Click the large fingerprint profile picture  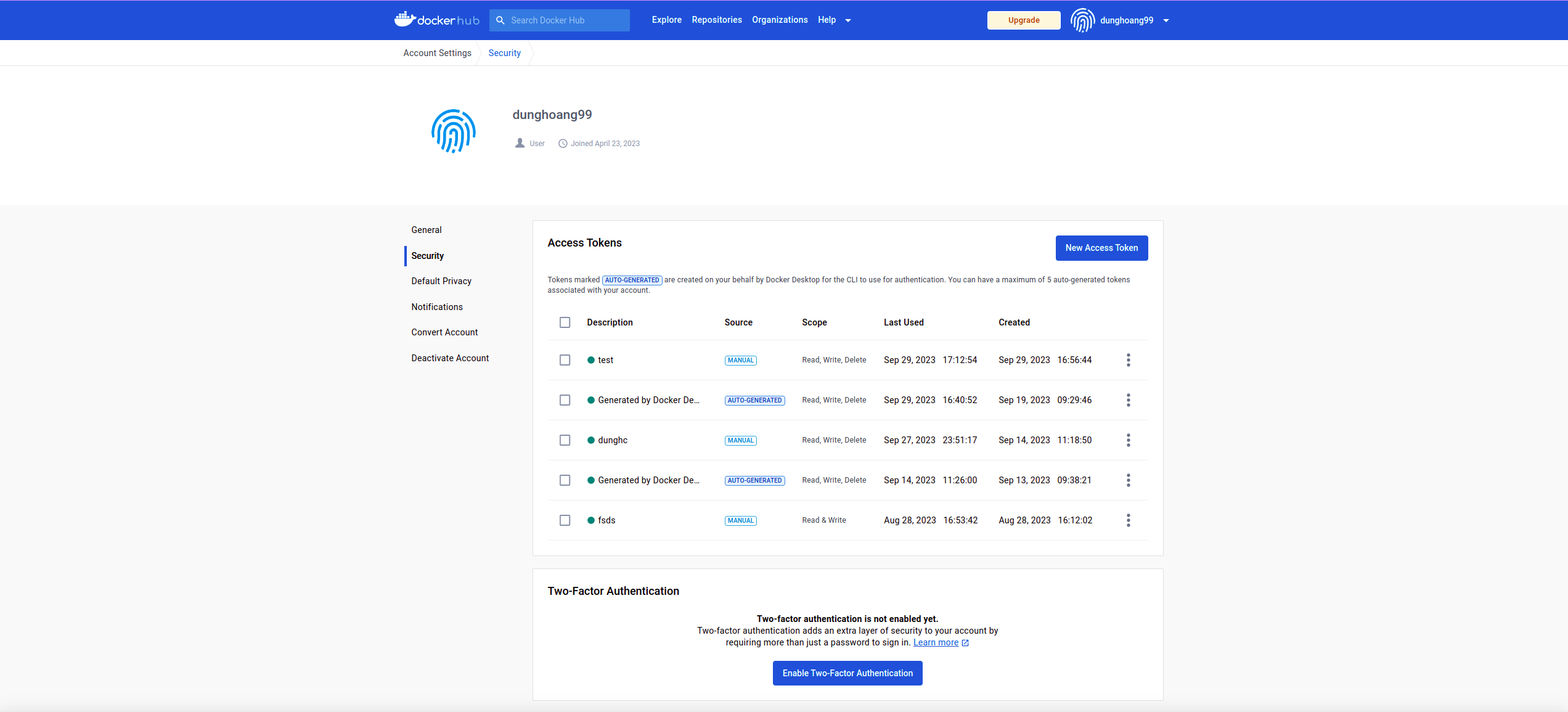click(x=454, y=131)
